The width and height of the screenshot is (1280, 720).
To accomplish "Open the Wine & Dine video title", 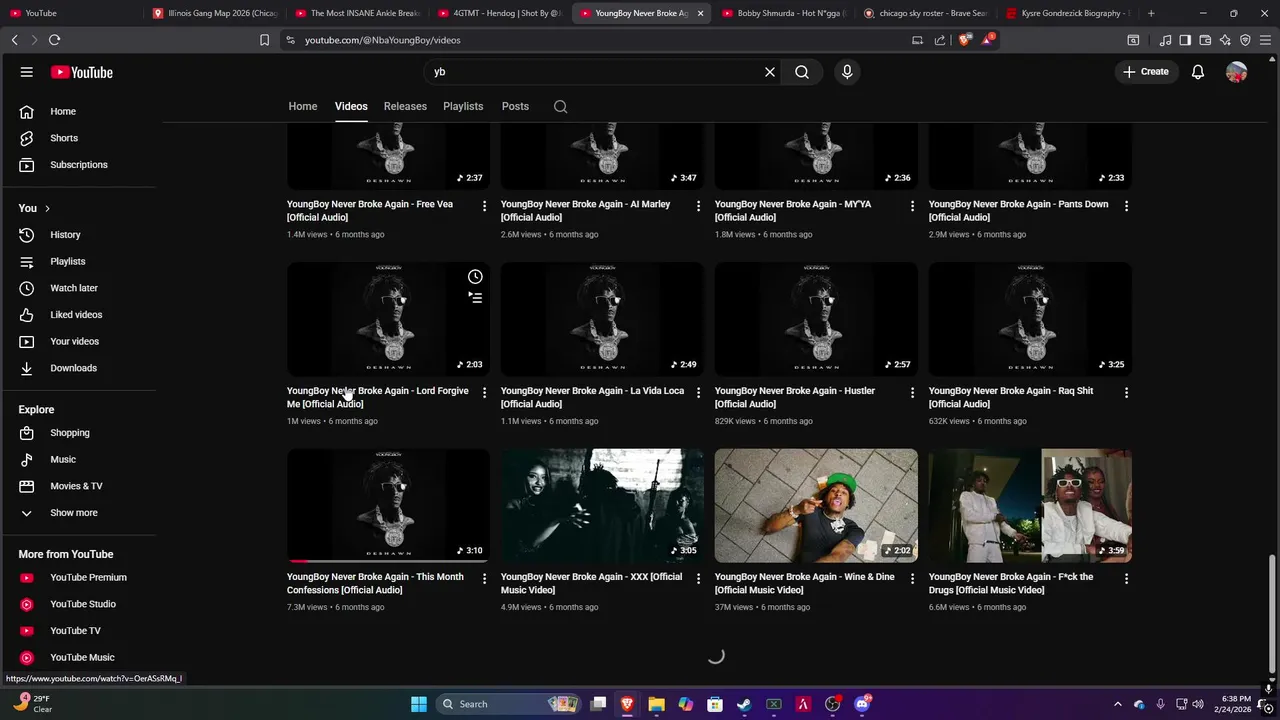I will tap(804, 583).
